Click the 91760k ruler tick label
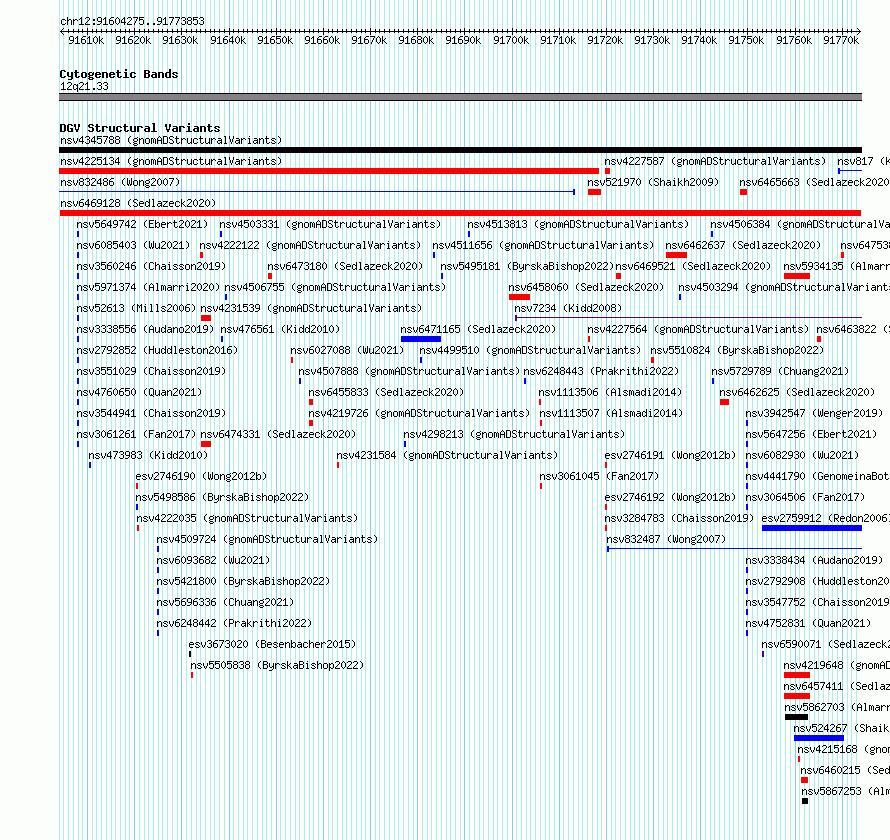 pos(794,40)
